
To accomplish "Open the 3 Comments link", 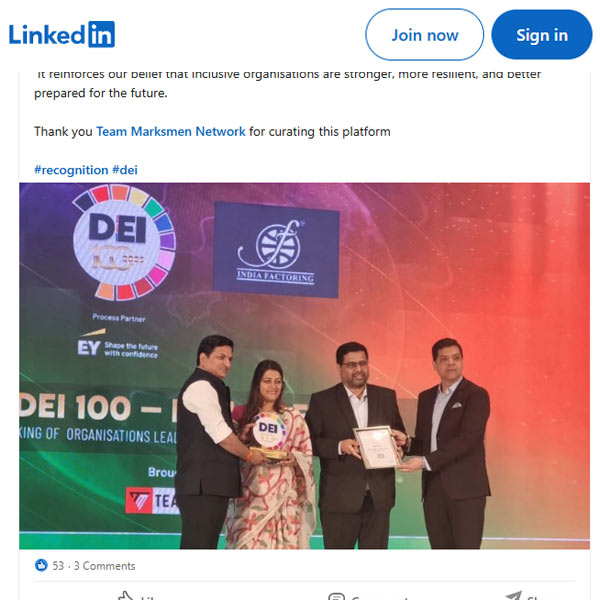I will 104,566.
